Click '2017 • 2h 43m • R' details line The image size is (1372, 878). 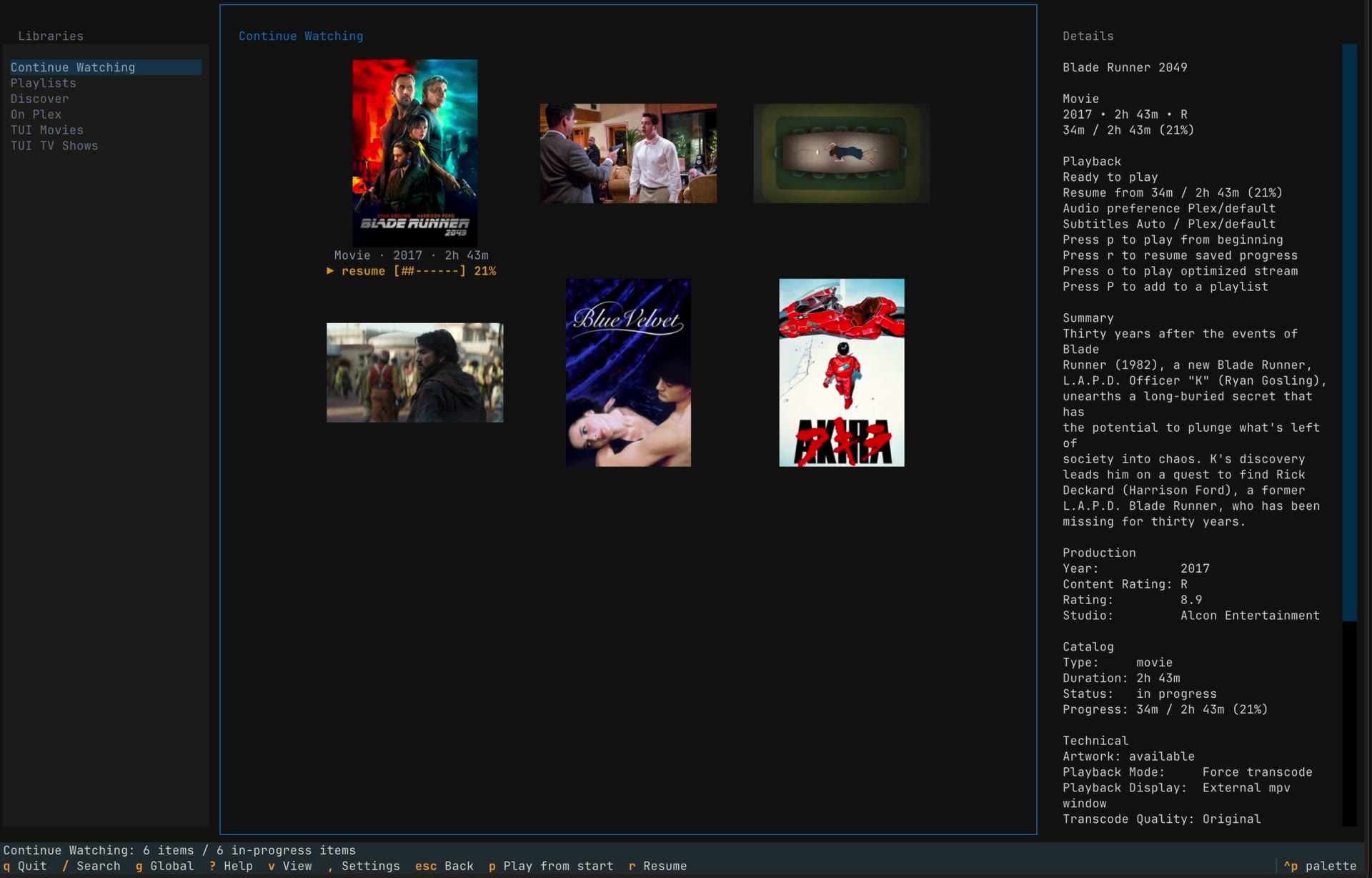(1125, 114)
